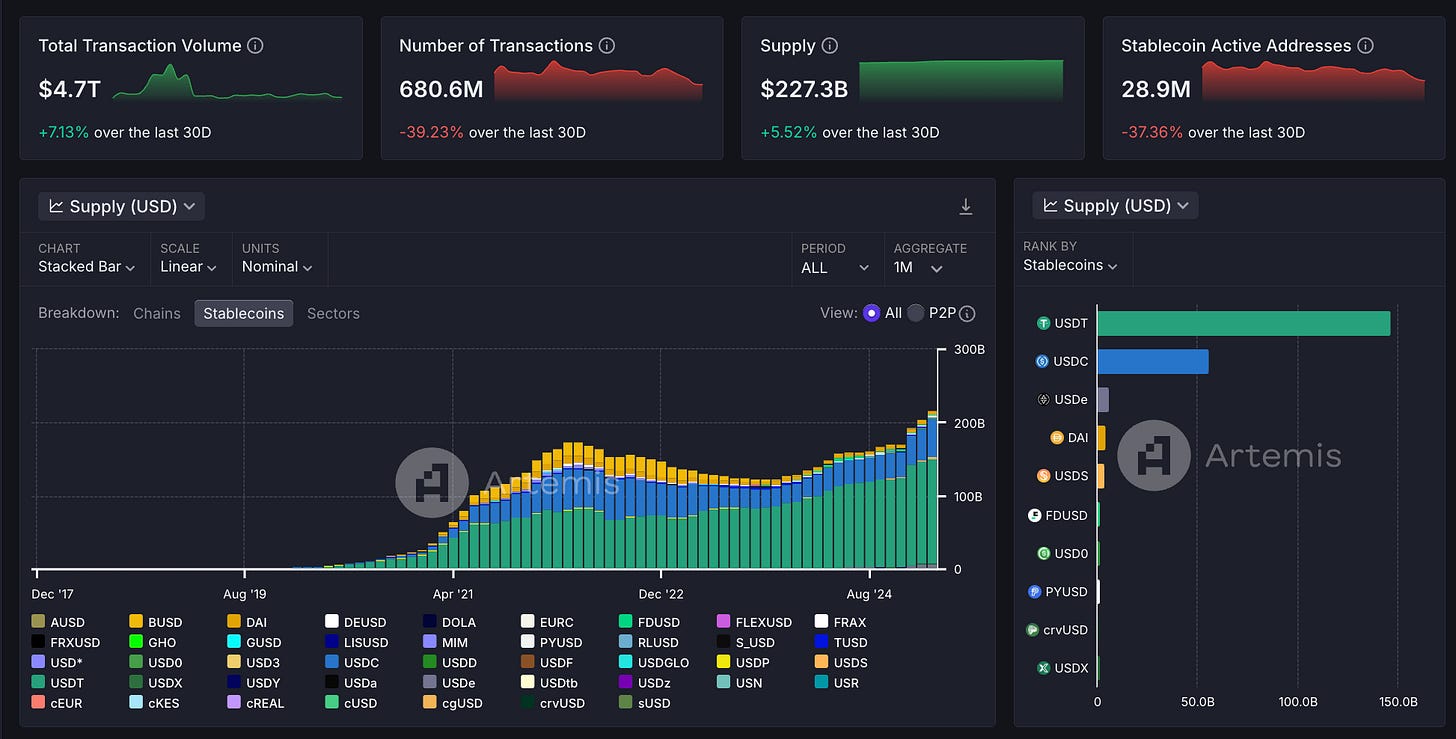Click info icon next to Number of Transactions
The image size is (1456, 739).
(607, 46)
